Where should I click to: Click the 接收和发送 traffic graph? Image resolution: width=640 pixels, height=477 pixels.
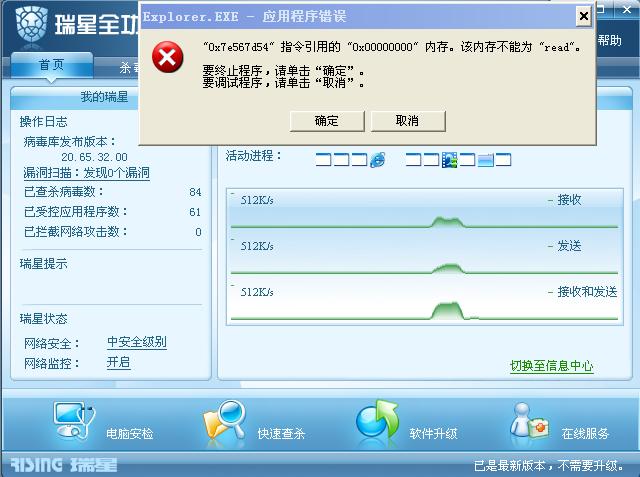pyautogui.click(x=424, y=302)
